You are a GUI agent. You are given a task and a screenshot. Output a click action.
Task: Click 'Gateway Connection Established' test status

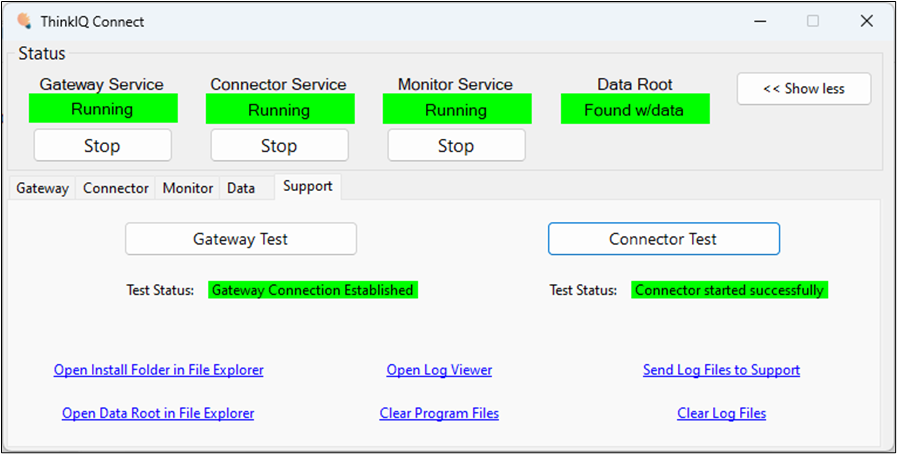tap(313, 290)
